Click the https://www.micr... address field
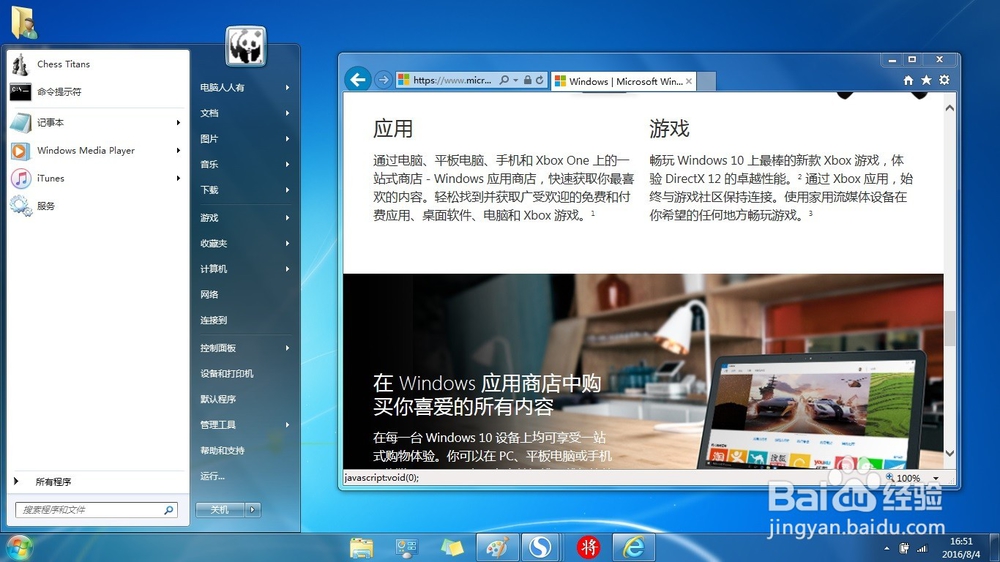This screenshot has width=1000, height=562. [452, 80]
